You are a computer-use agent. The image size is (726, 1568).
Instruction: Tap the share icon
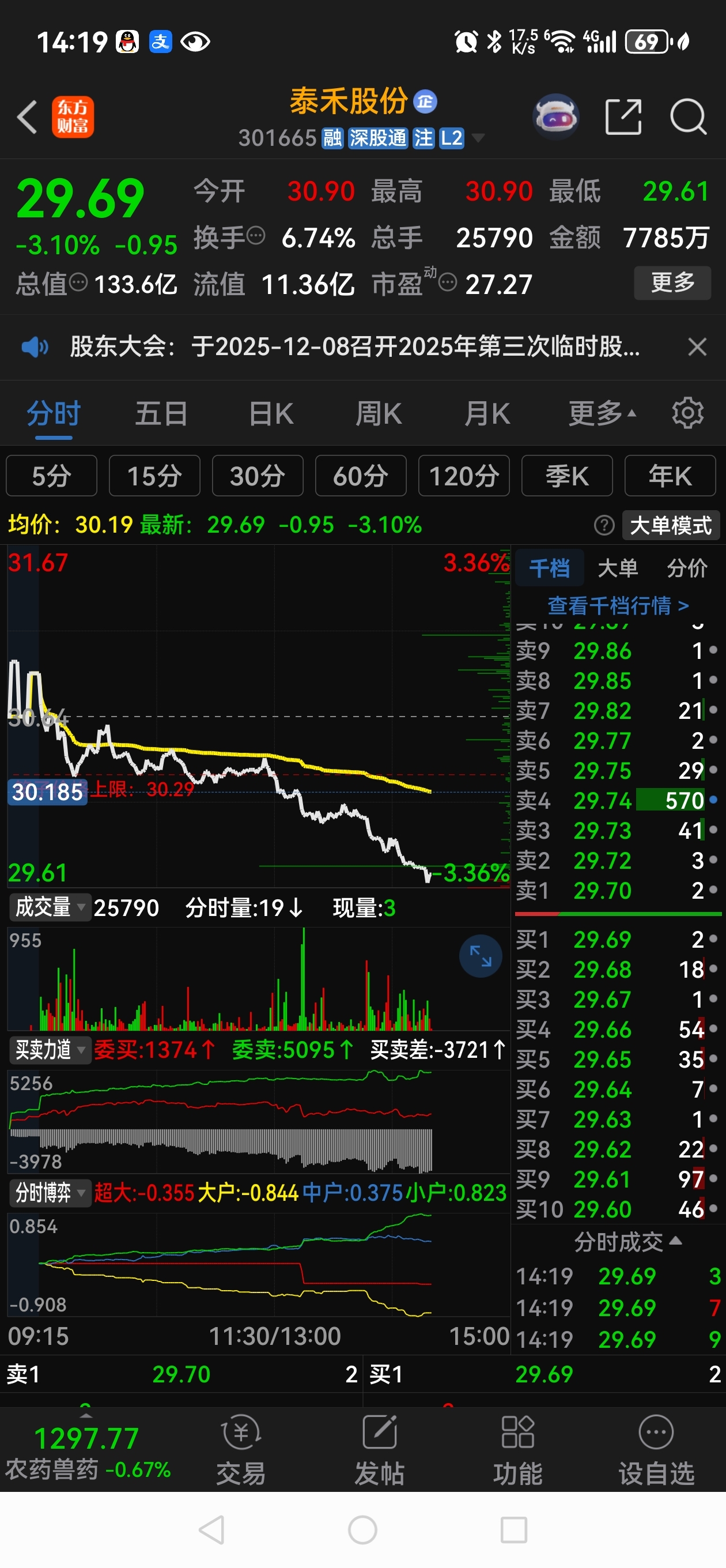[x=624, y=116]
